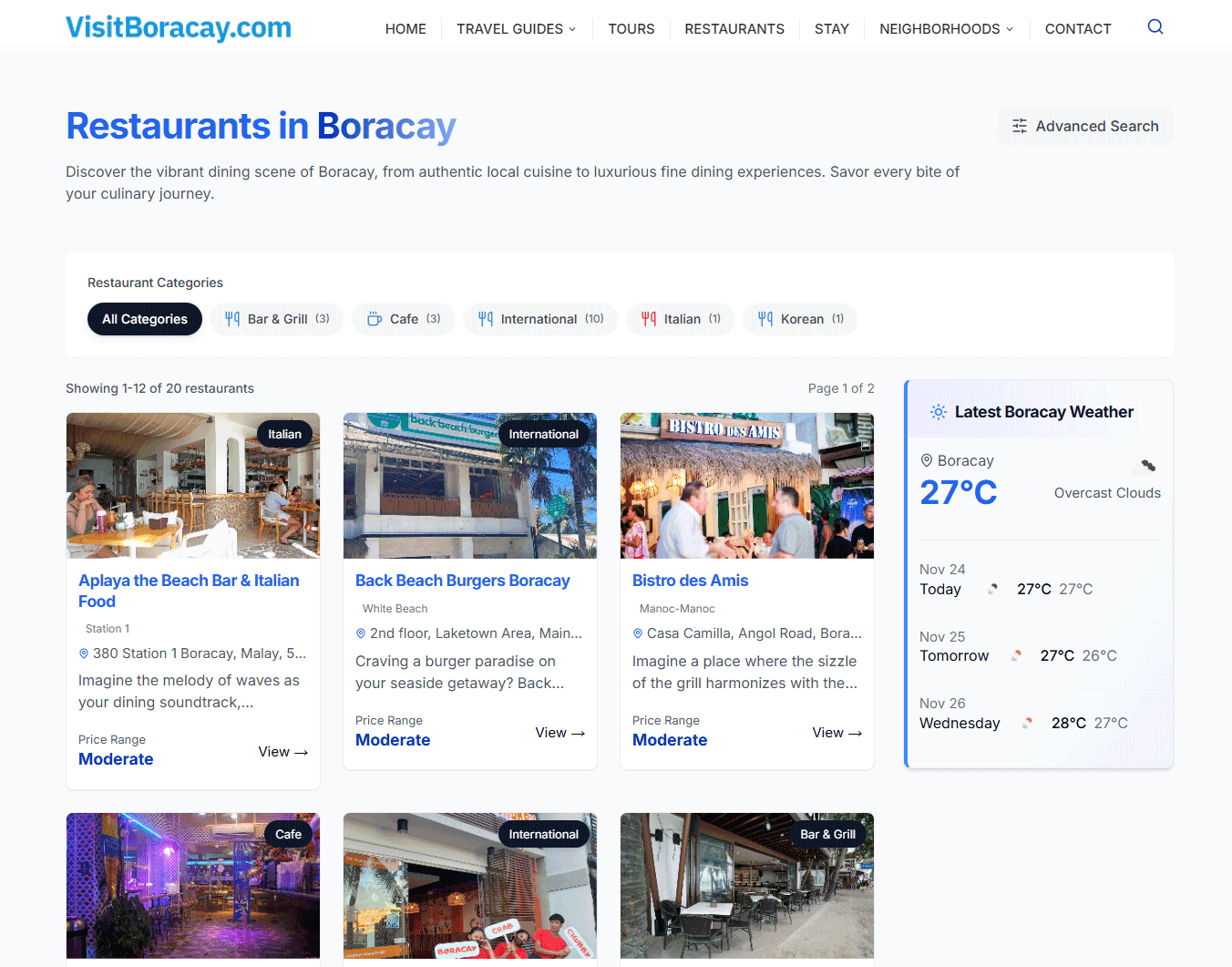This screenshot has height=967, width=1232.
Task: Click the VisitBoracay.com logo
Action: pyautogui.click(x=179, y=28)
